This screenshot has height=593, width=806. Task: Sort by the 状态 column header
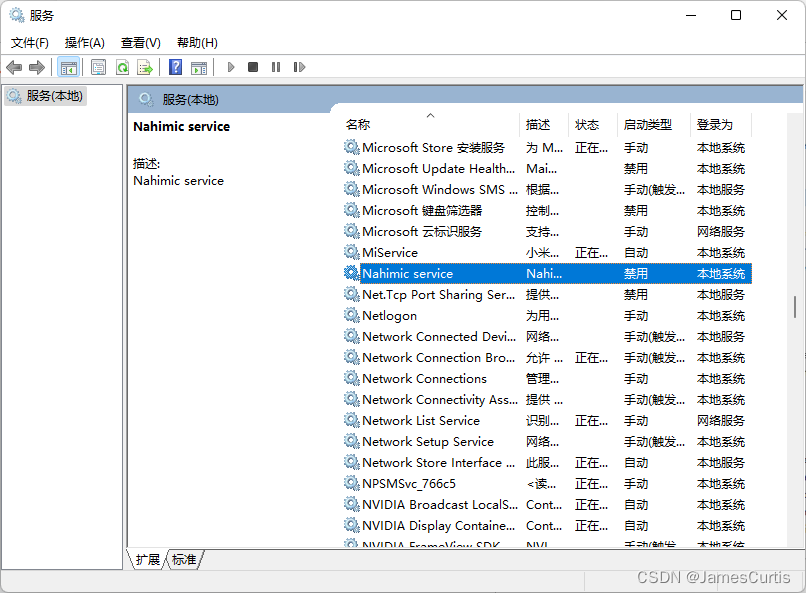[592, 124]
